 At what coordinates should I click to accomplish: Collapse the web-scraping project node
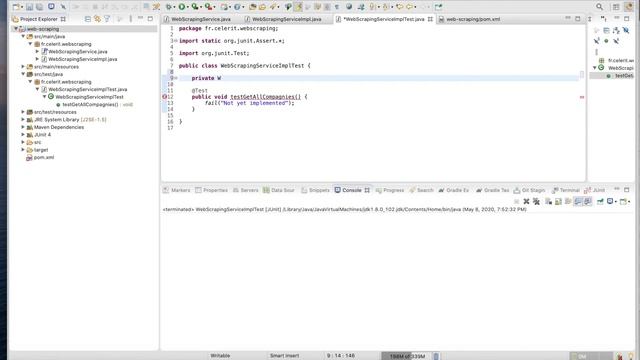tap(16, 29)
